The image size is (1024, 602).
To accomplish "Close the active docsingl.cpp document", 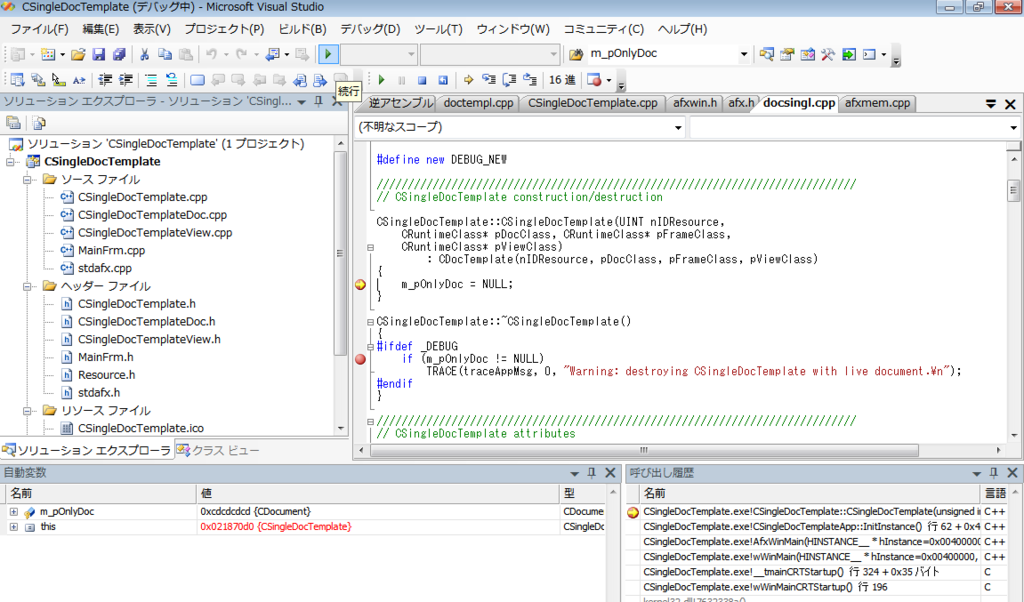I will [x=1010, y=104].
